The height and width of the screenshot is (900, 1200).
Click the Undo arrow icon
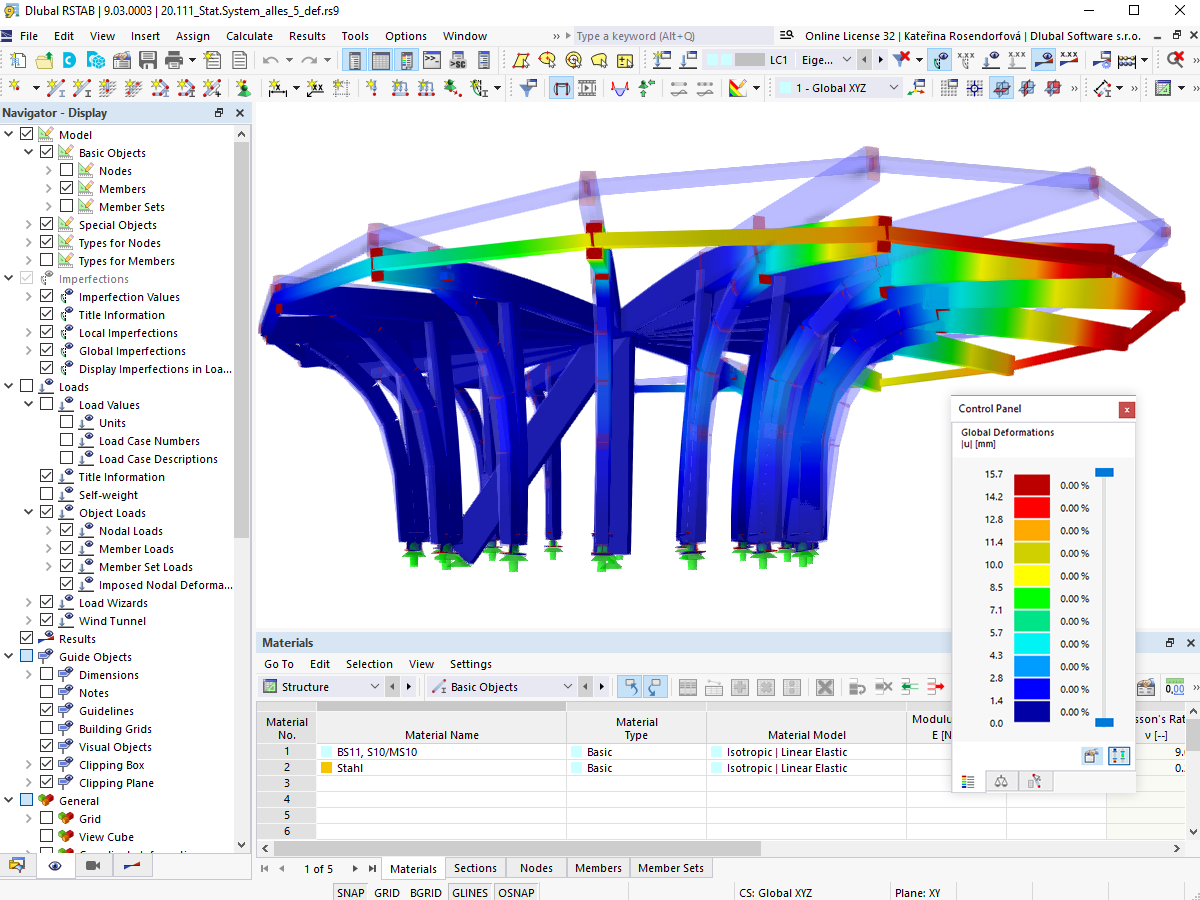tap(271, 60)
